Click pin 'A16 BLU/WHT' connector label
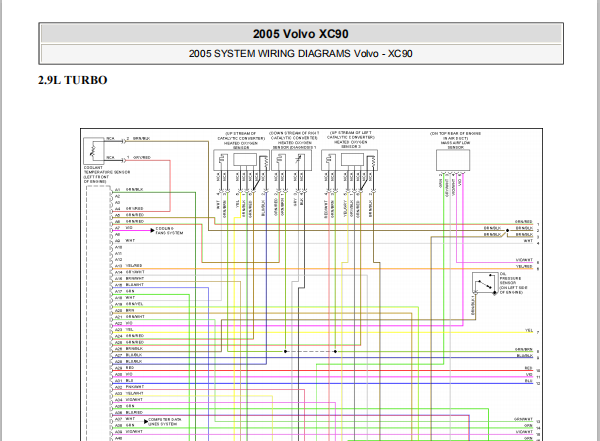 pos(129,285)
